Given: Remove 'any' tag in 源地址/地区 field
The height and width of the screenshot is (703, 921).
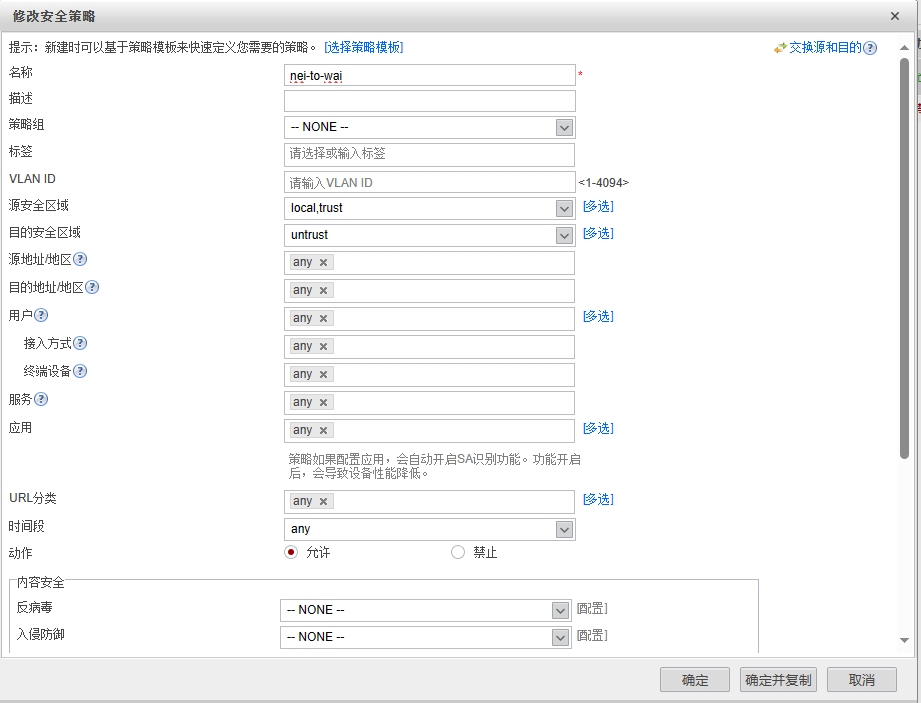Looking at the screenshot, I should click(x=323, y=263).
